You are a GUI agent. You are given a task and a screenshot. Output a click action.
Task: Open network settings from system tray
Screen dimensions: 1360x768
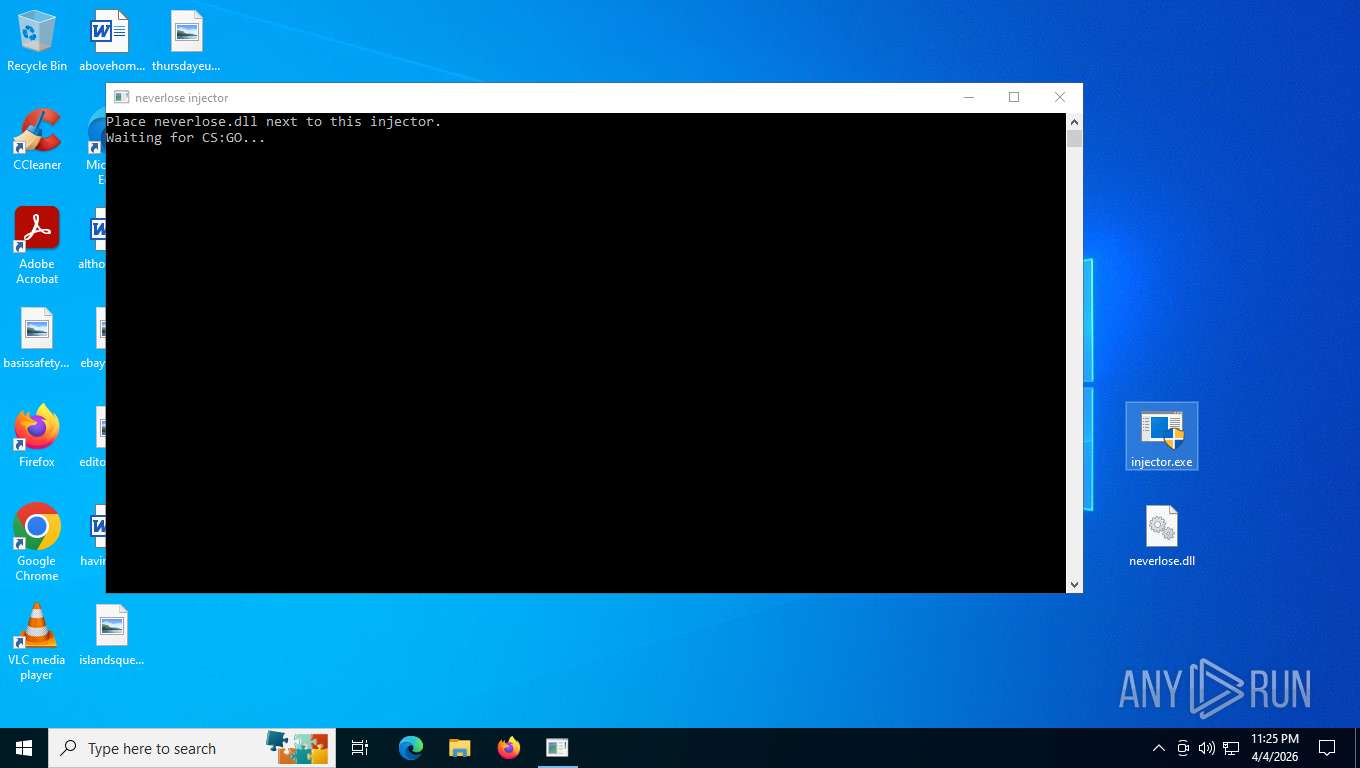click(1231, 748)
